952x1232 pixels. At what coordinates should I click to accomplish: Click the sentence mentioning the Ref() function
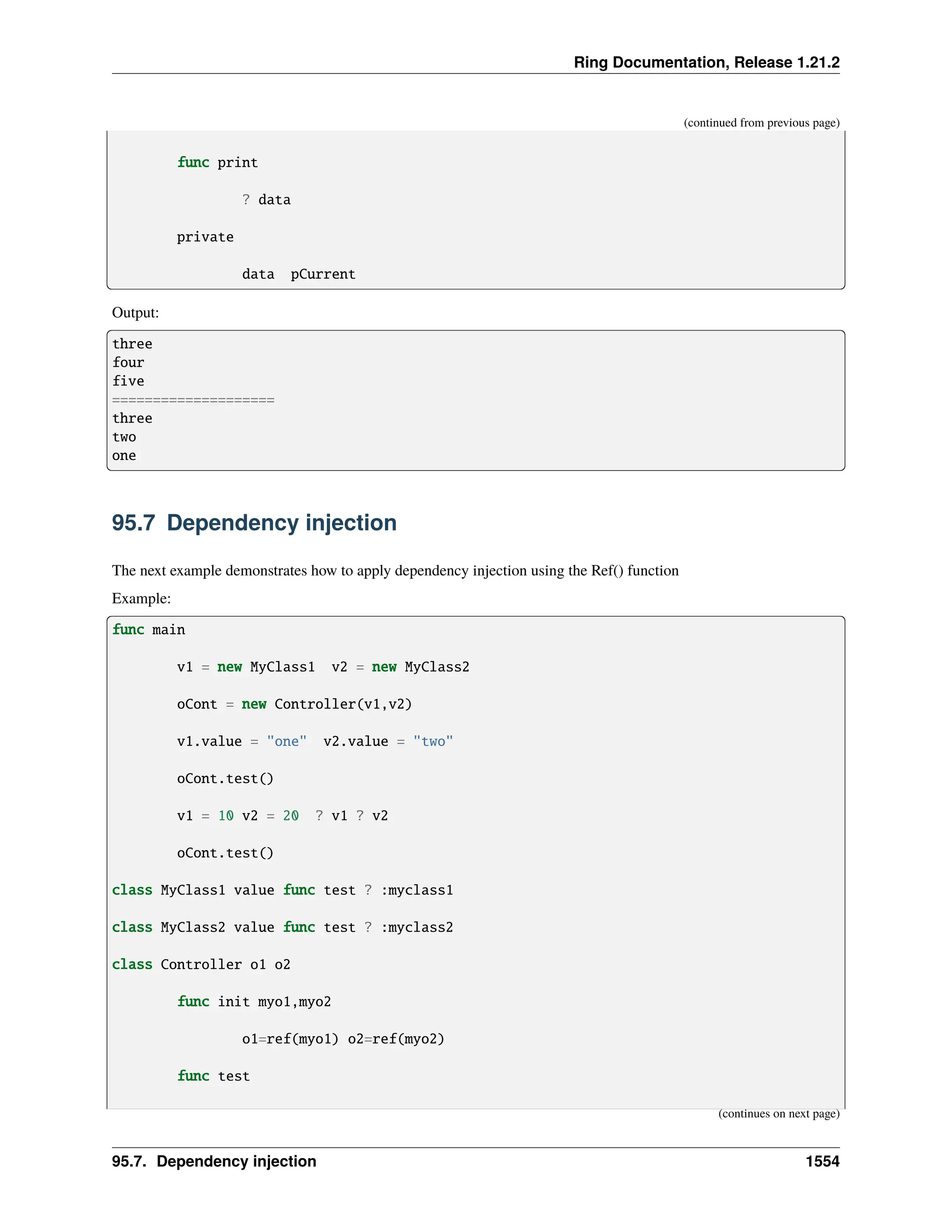pos(395,571)
